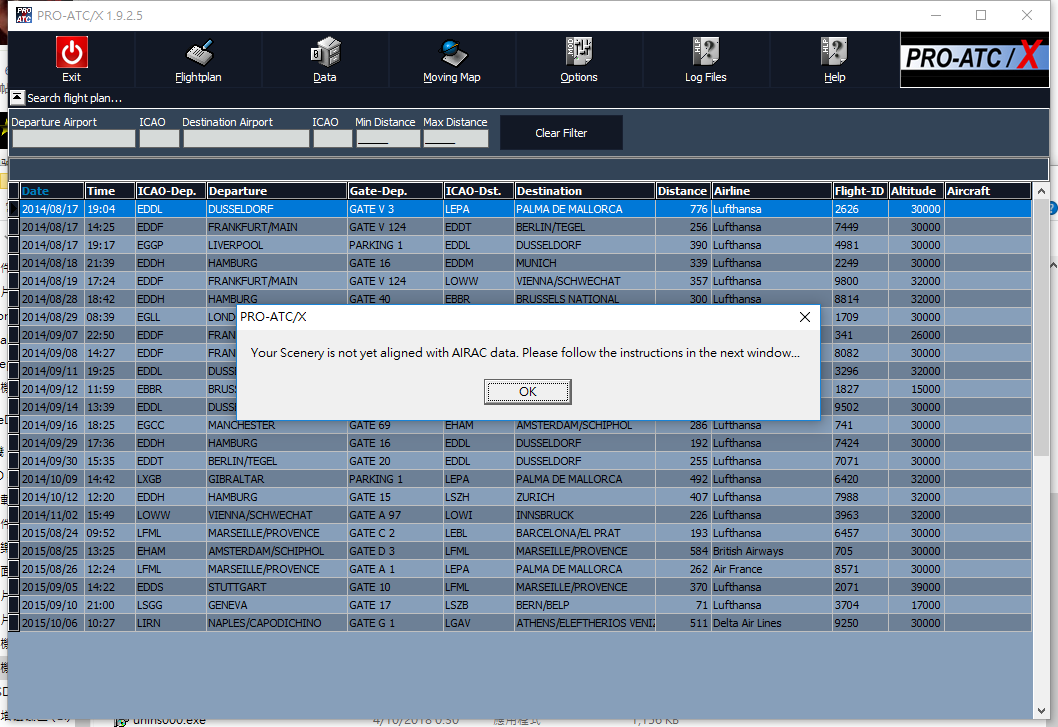Screen dimensions: 1058x727
Task: Sort table by Date column header
Action: [x=52, y=191]
